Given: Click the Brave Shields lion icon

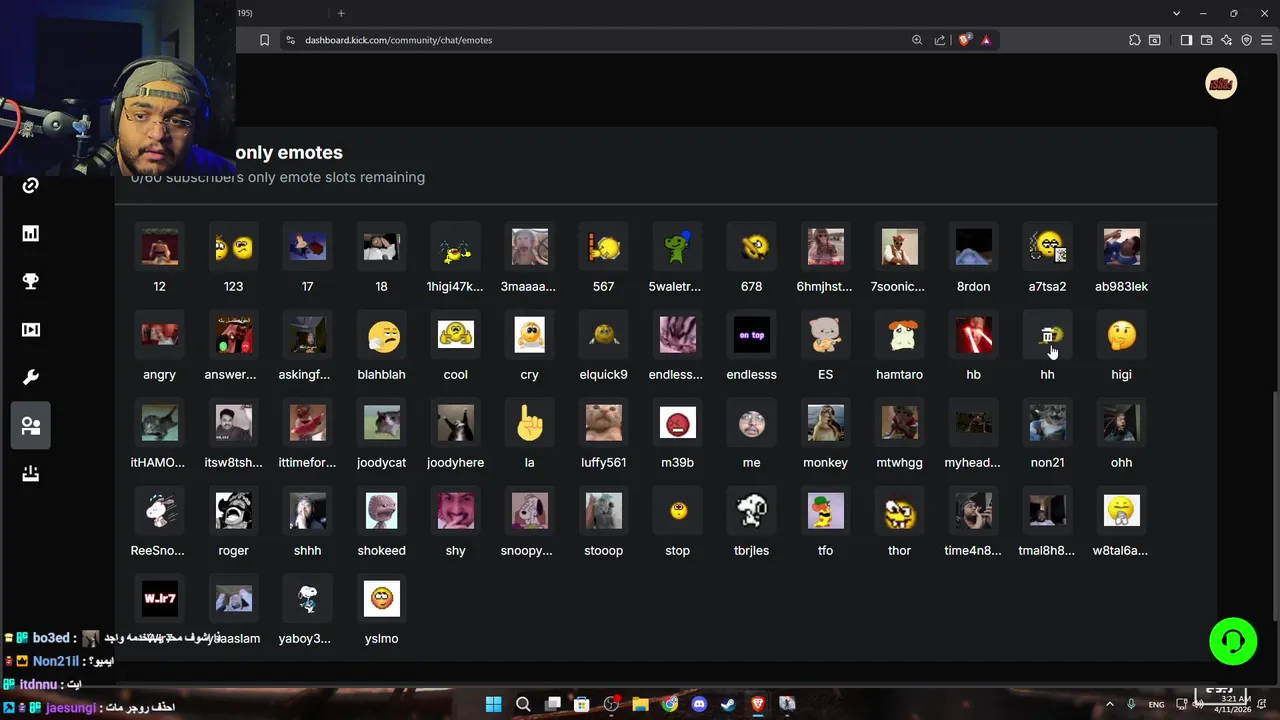Looking at the screenshot, I should [964, 40].
